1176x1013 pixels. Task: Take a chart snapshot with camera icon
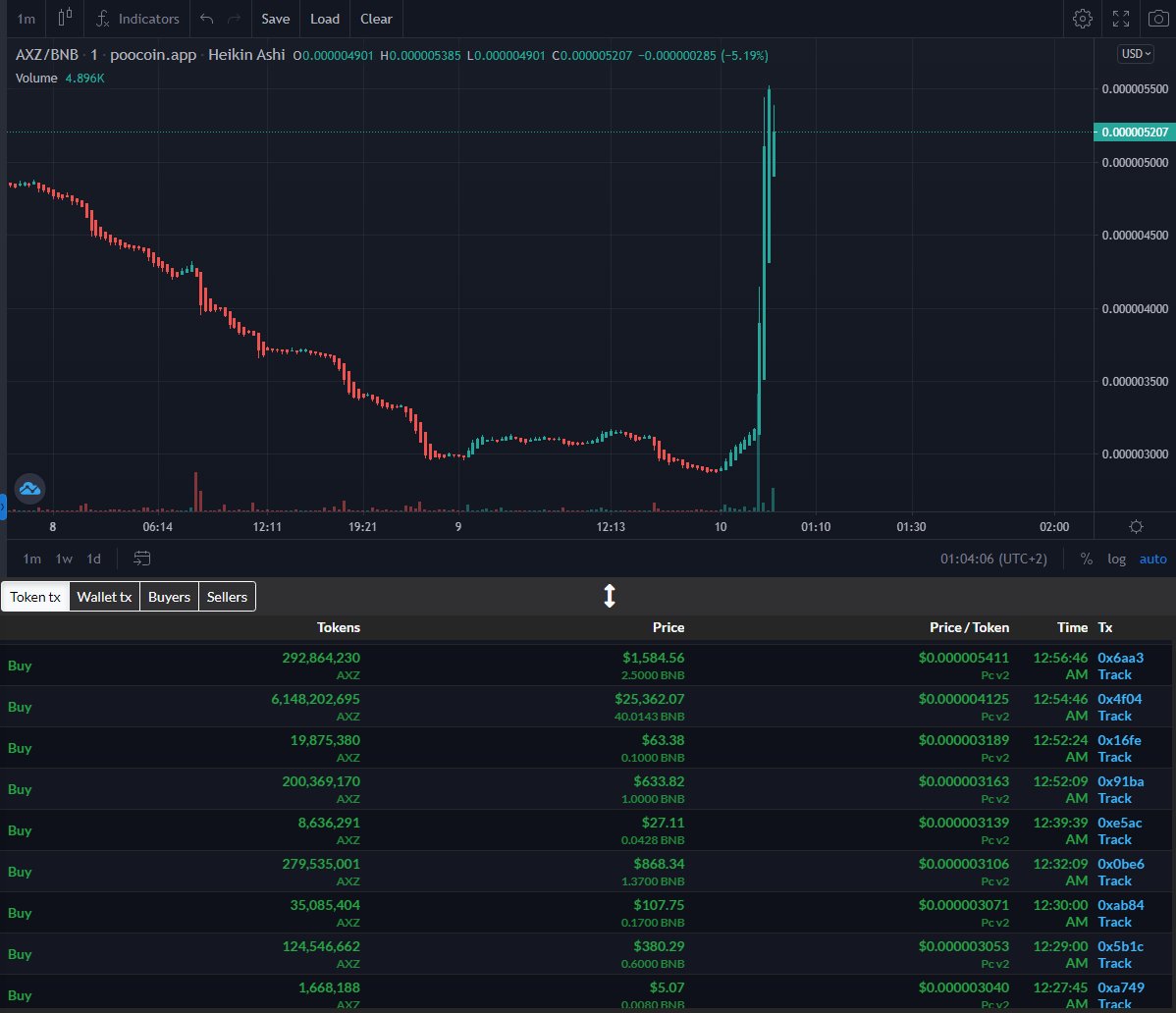click(1158, 19)
